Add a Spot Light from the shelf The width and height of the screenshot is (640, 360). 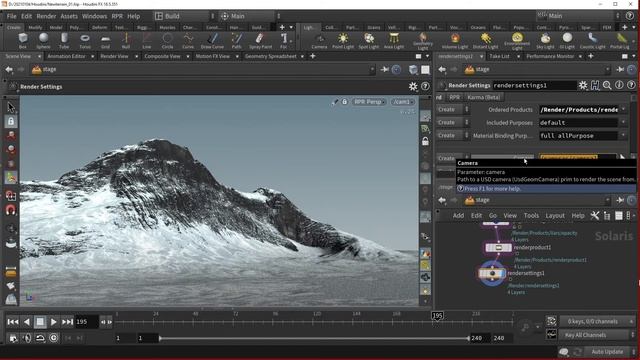click(x=369, y=41)
